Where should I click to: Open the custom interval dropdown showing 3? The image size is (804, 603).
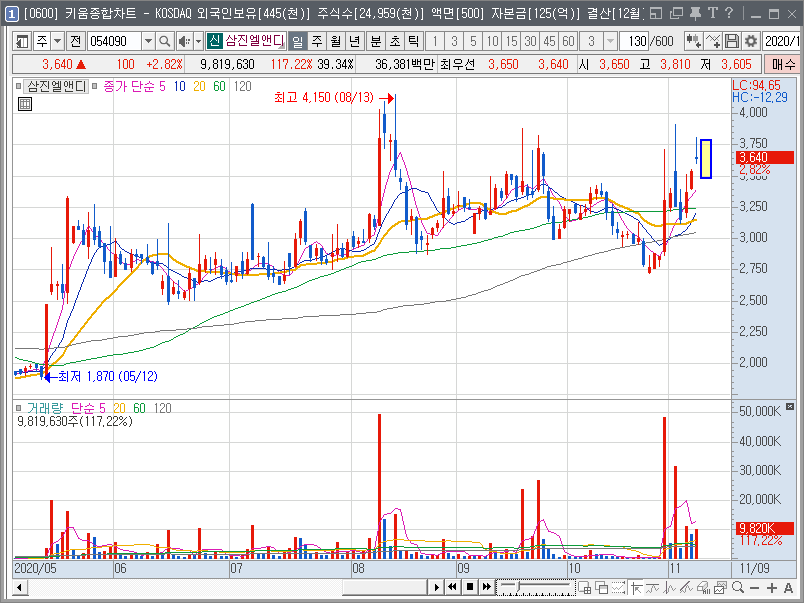[x=610, y=41]
